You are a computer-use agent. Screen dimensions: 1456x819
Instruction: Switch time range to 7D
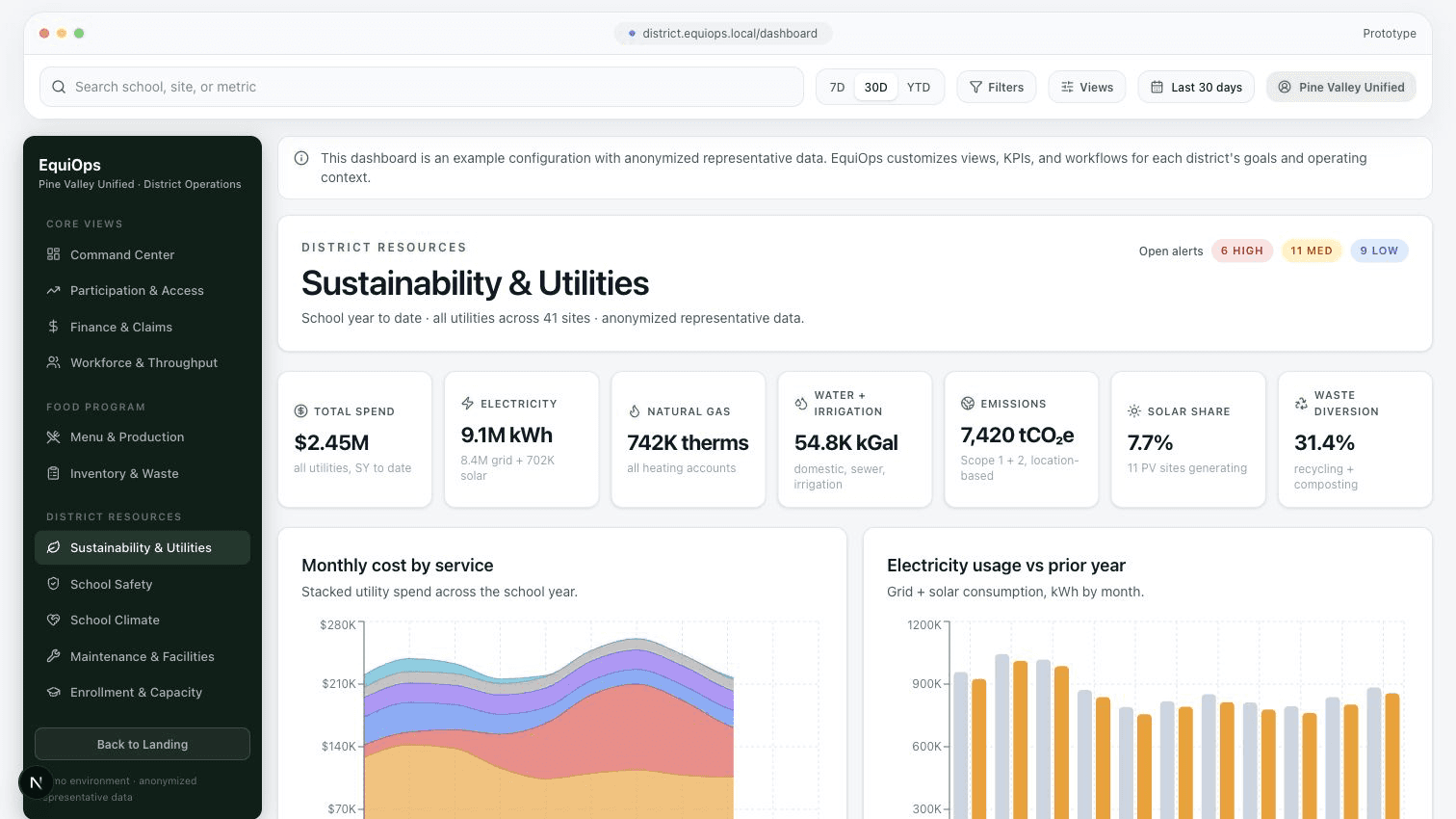(x=837, y=87)
